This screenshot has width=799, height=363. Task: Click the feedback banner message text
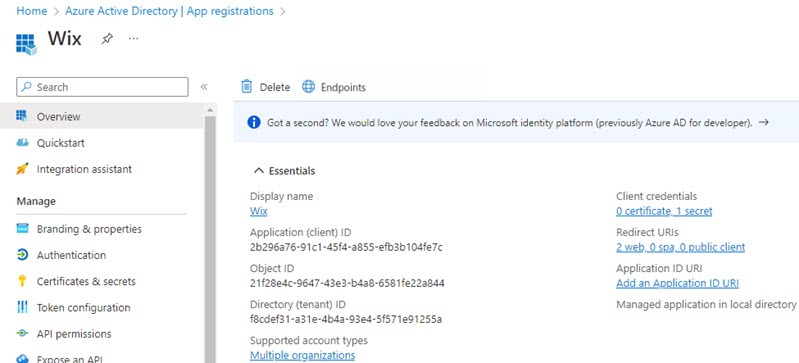[x=509, y=123]
